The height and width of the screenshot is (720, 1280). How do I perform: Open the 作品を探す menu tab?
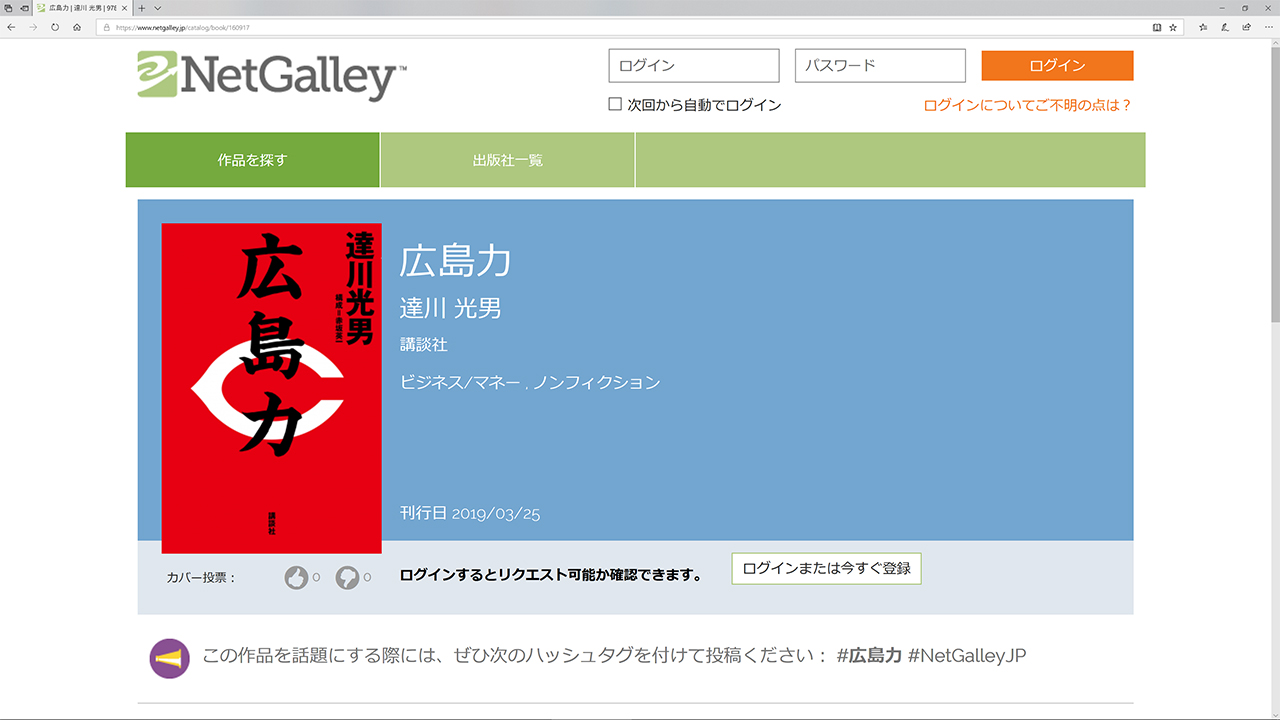(x=253, y=160)
